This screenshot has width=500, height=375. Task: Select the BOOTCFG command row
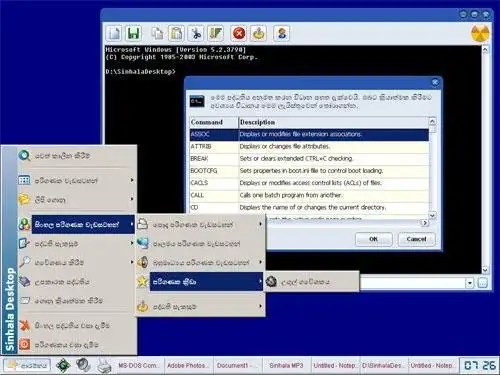tap(309, 171)
